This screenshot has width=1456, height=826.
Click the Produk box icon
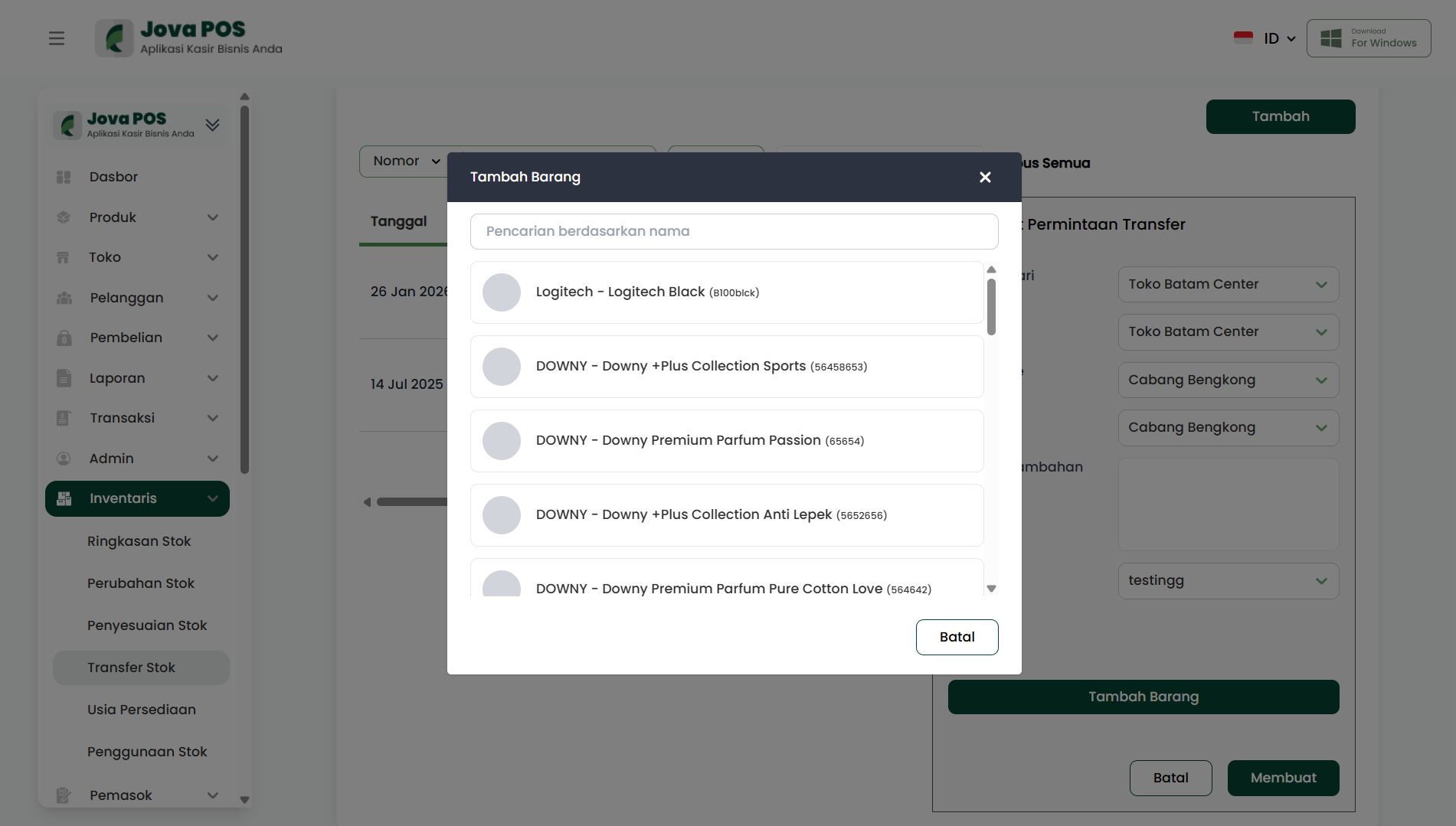(64, 217)
